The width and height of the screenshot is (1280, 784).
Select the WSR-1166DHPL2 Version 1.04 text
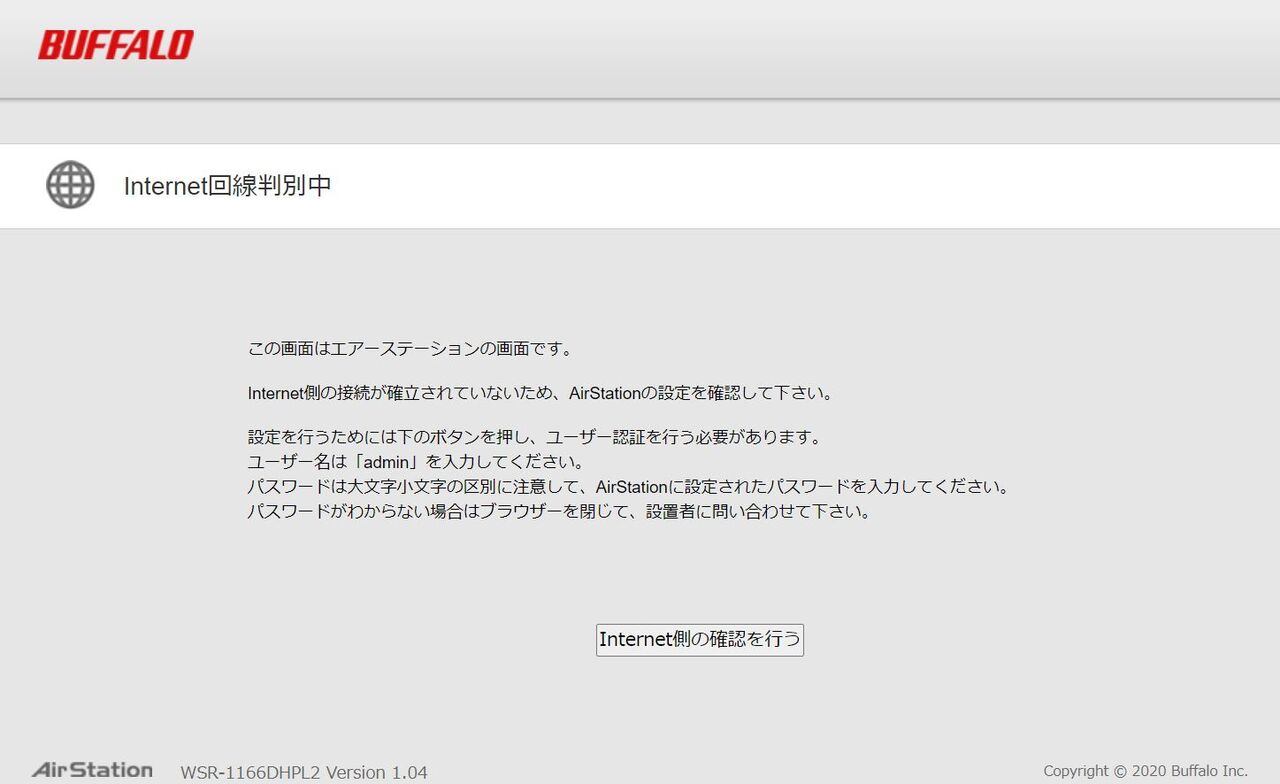click(x=303, y=771)
